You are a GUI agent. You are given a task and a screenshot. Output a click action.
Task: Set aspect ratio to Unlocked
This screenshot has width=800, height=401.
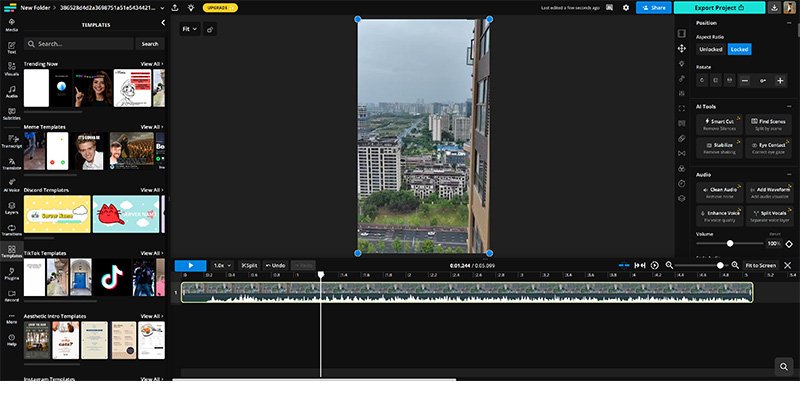pyautogui.click(x=711, y=49)
